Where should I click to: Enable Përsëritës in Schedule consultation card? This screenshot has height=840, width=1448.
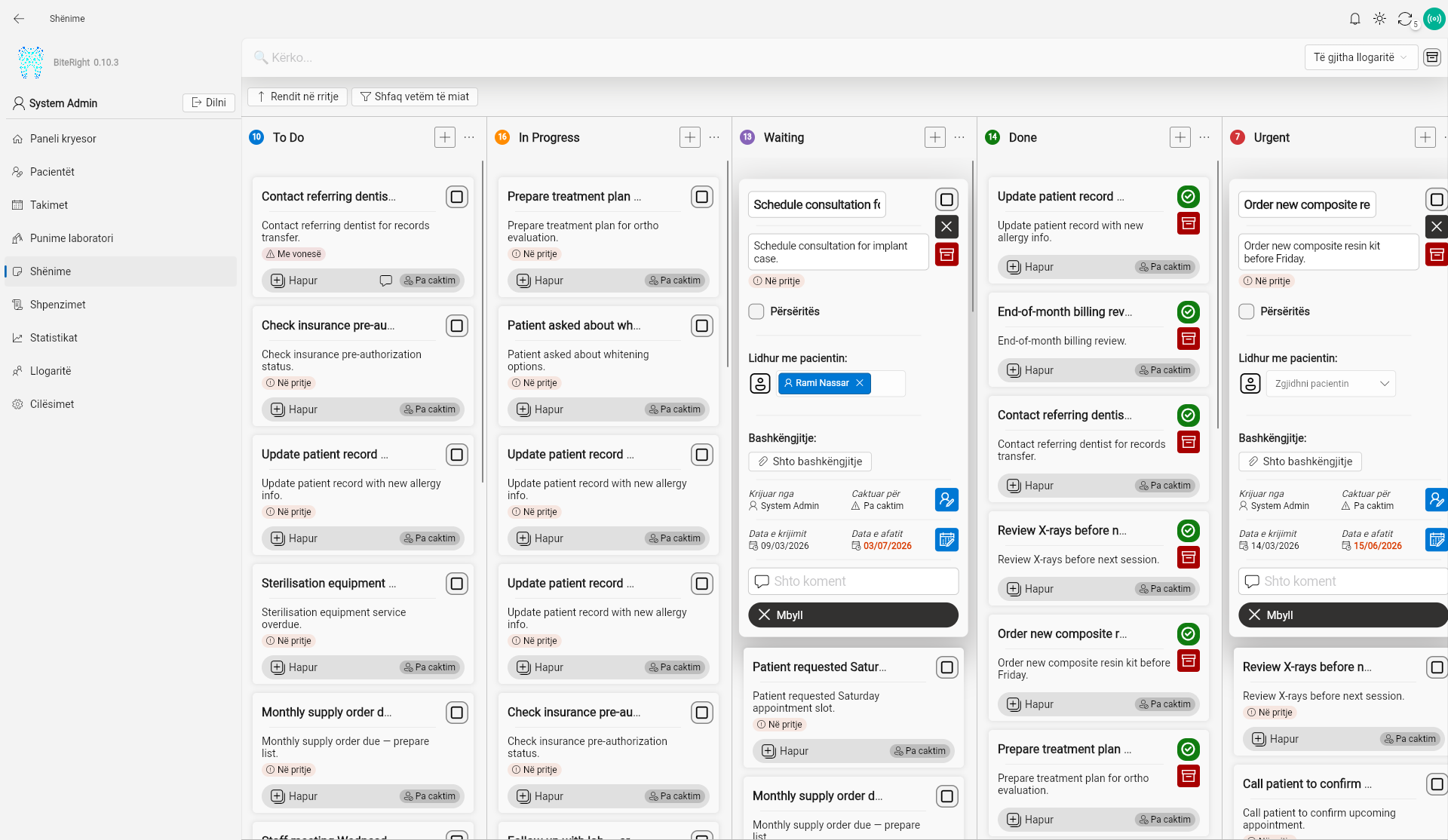[756, 311]
